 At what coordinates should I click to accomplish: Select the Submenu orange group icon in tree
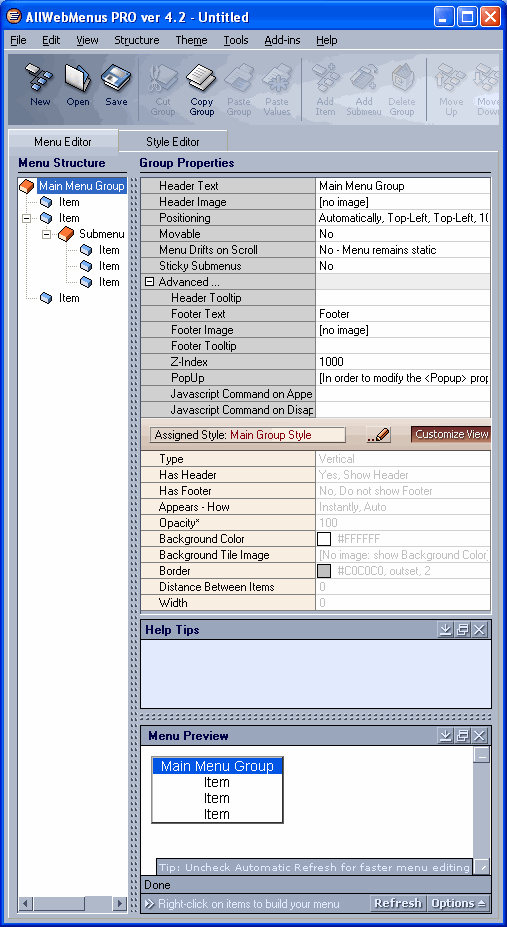(x=66, y=234)
